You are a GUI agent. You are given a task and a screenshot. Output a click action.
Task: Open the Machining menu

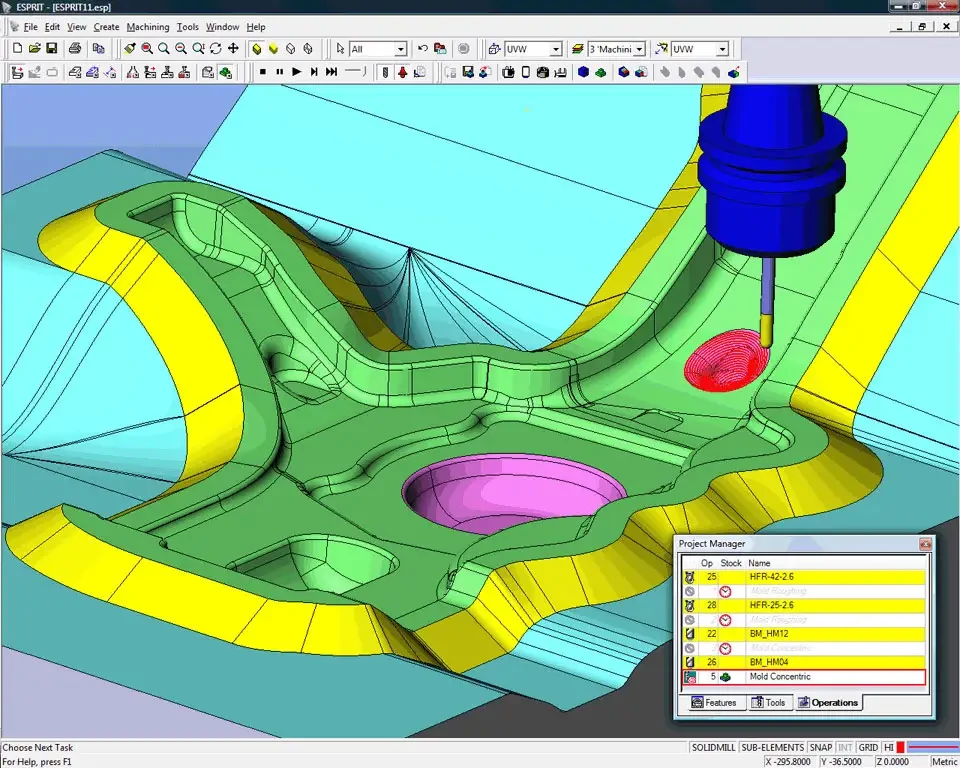[x=148, y=27]
